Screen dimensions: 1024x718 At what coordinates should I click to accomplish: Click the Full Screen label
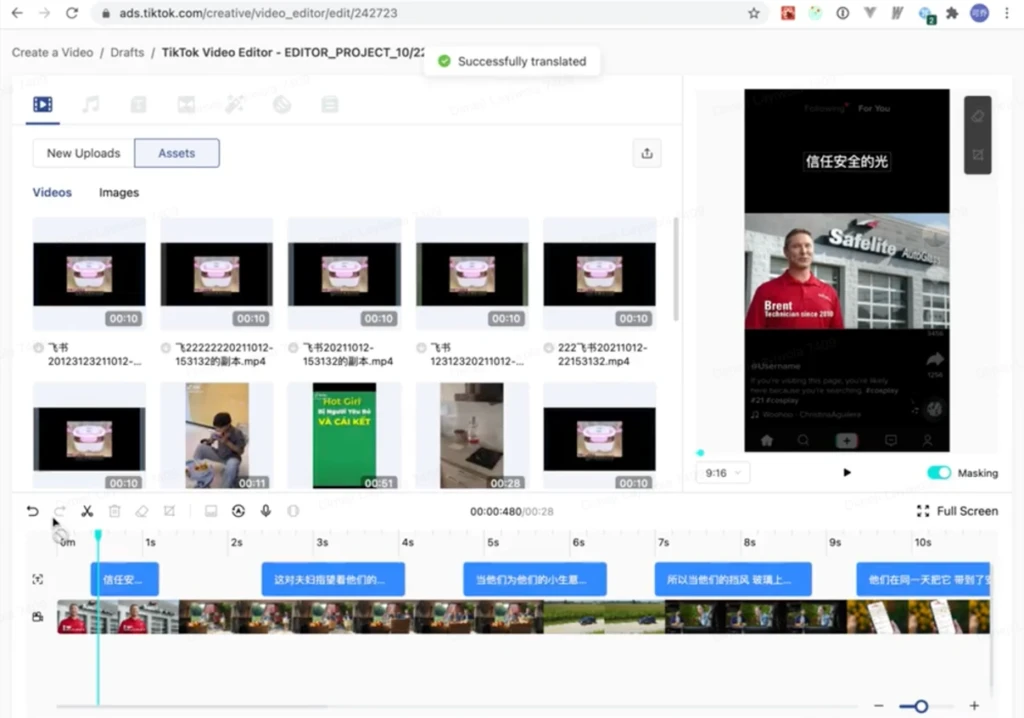click(x=967, y=511)
